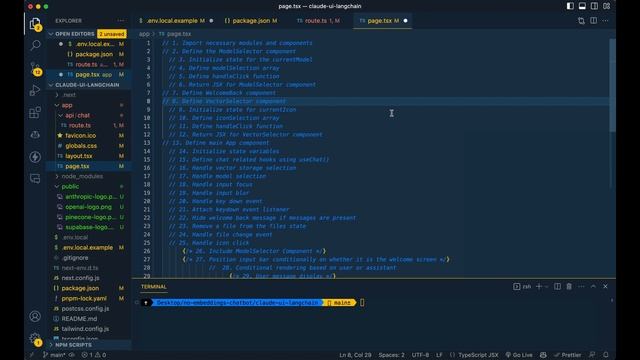Open the Accounts icon in the activity bar
640x360 pixels.
click(x=35, y=316)
